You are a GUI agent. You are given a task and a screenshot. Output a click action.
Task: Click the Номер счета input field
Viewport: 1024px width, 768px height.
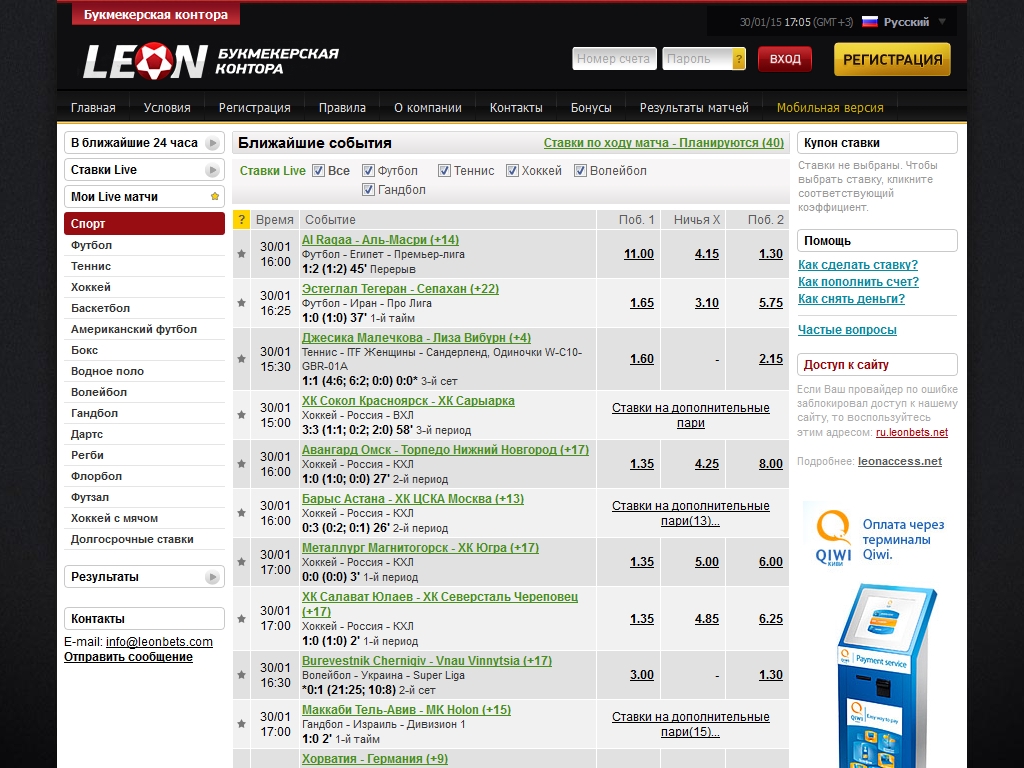614,59
